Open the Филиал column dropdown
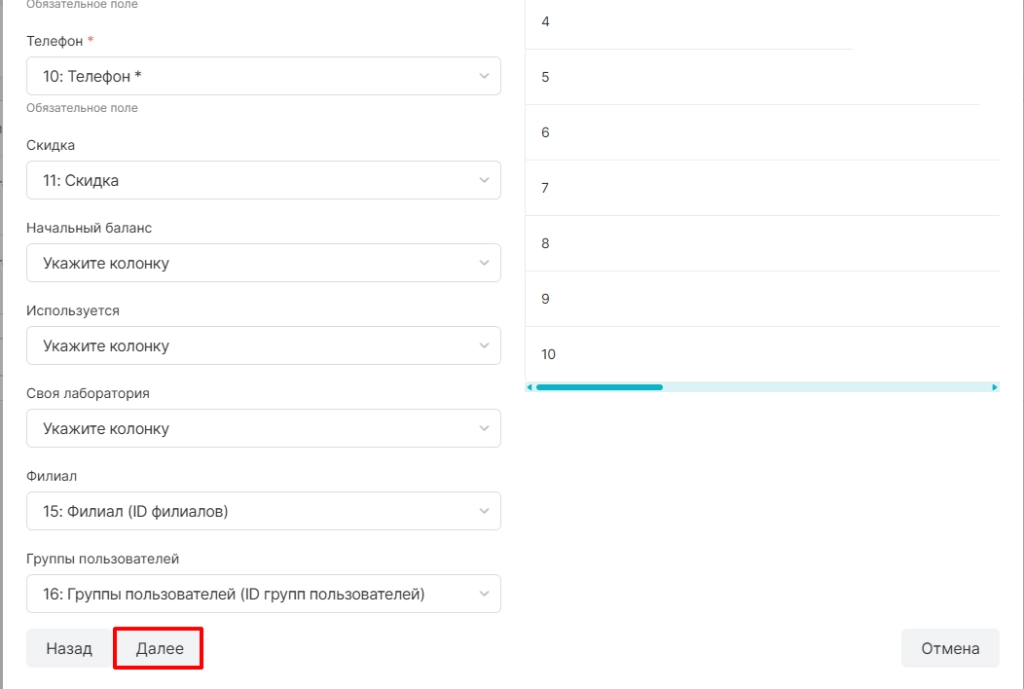Screen dimensions: 1024x689 click(x=263, y=511)
